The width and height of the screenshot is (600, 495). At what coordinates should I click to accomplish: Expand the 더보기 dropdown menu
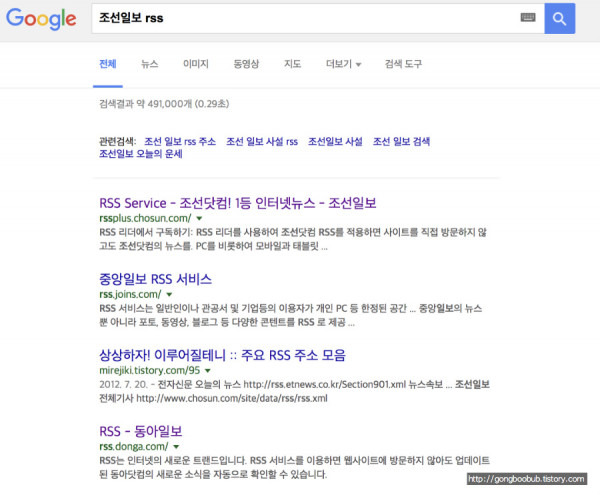343,64
